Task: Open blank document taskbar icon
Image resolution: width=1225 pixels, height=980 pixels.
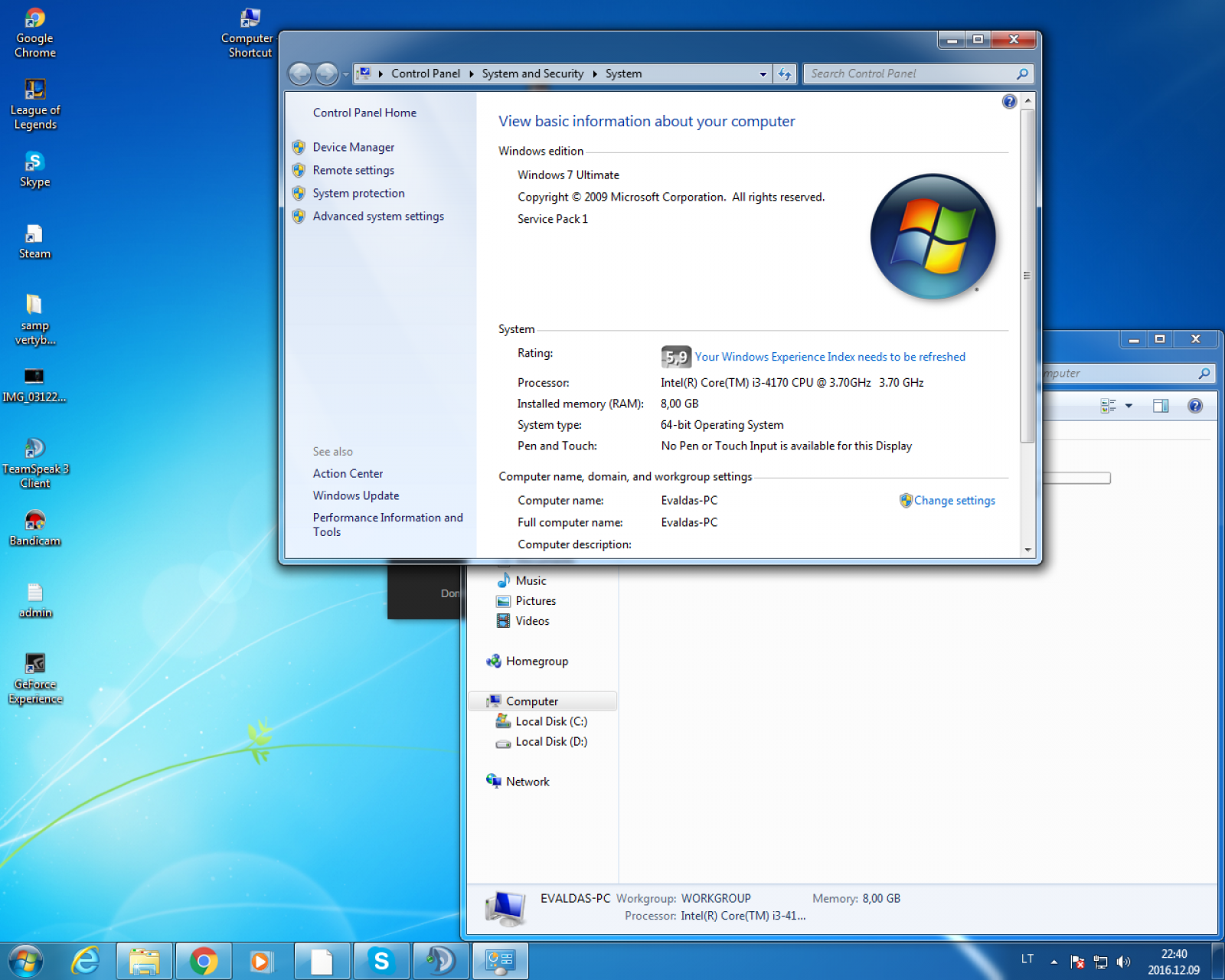Action: pyautogui.click(x=322, y=961)
